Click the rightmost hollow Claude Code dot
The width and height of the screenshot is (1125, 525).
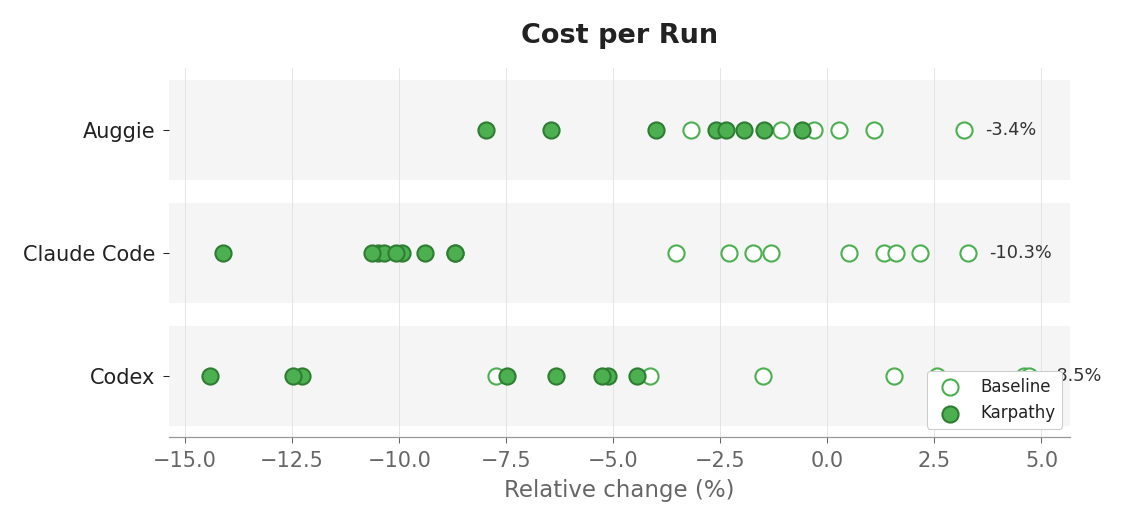[x=969, y=253]
